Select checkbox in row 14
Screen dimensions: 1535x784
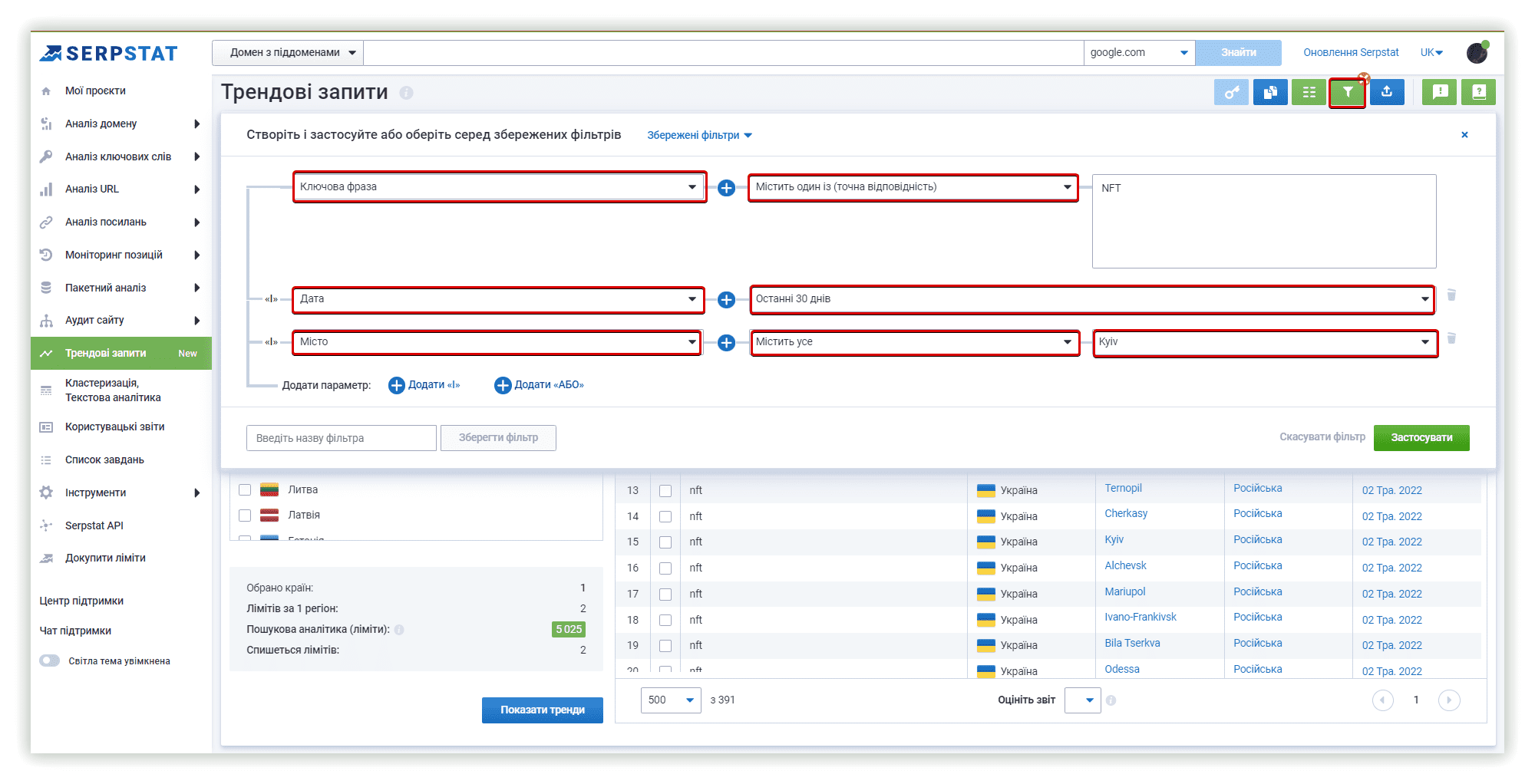click(x=665, y=517)
